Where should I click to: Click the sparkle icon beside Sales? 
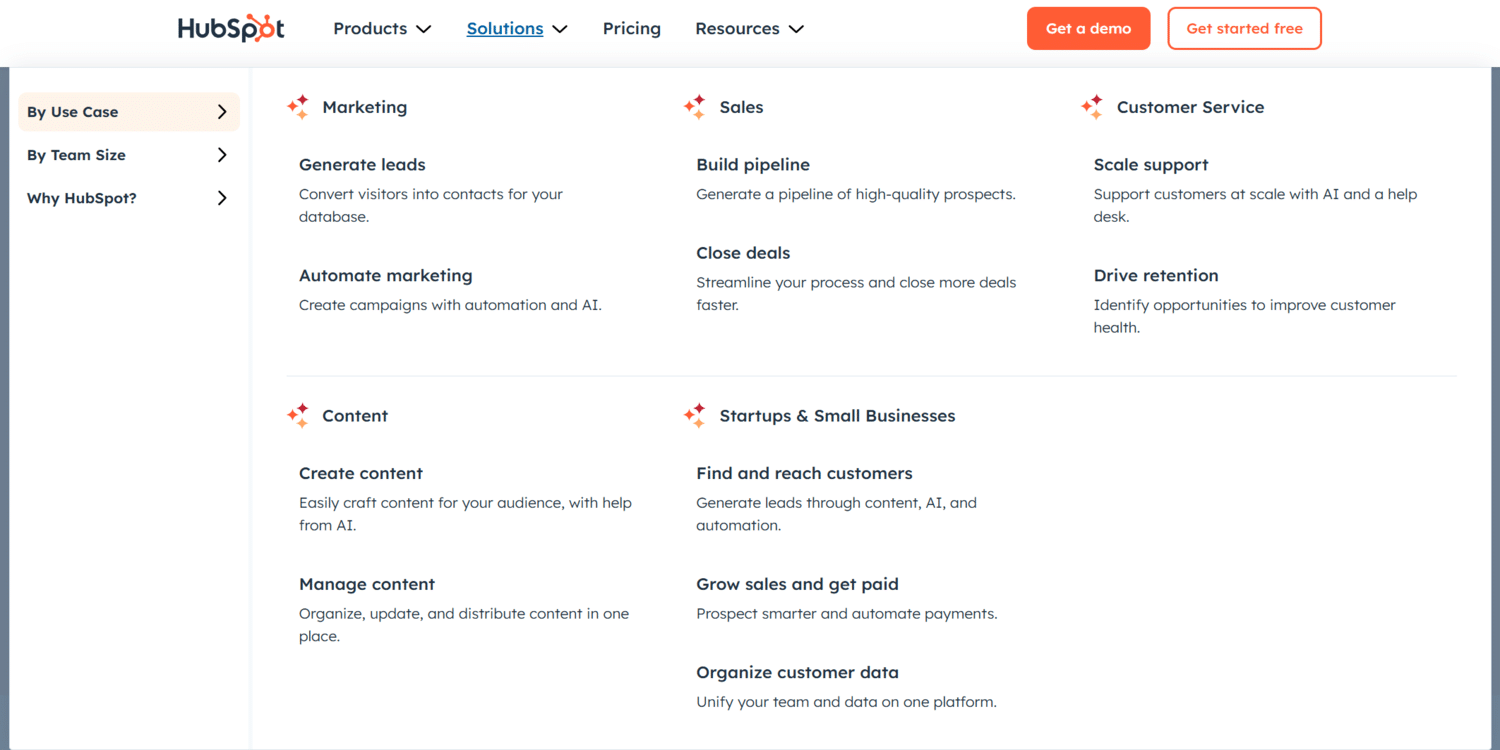(695, 107)
